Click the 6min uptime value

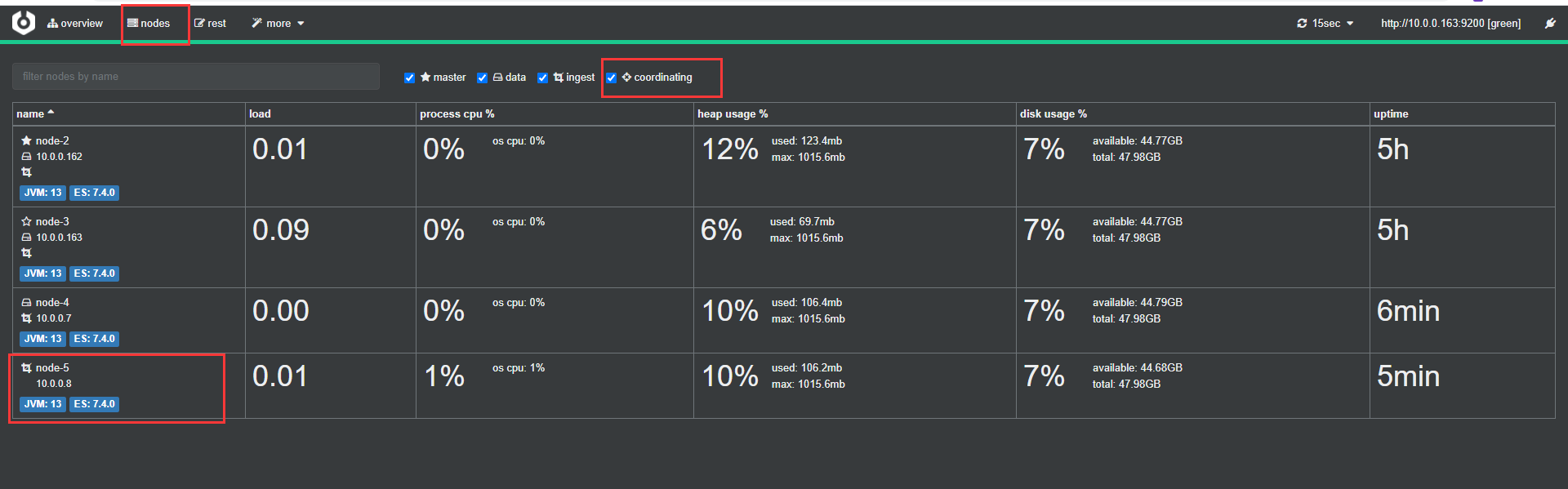point(1408,311)
